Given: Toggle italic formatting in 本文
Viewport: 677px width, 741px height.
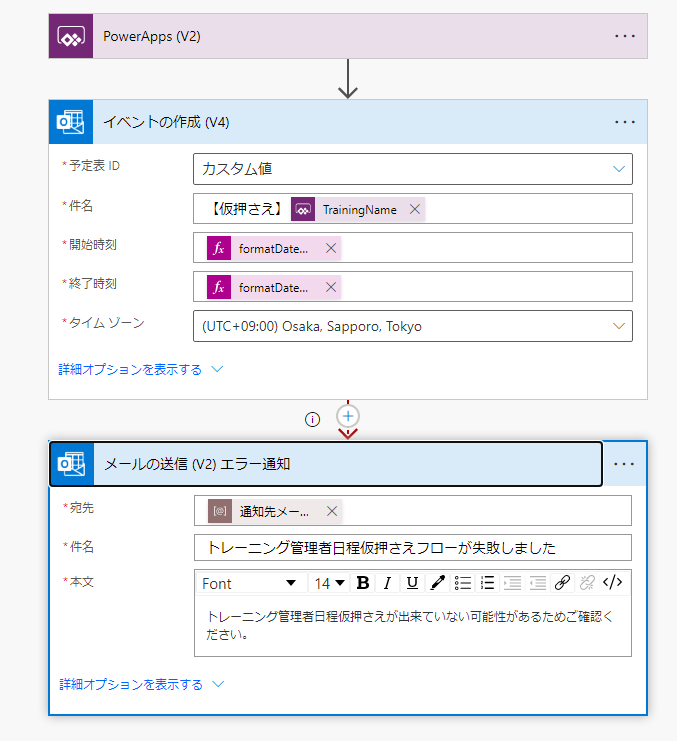Looking at the screenshot, I should click(387, 583).
